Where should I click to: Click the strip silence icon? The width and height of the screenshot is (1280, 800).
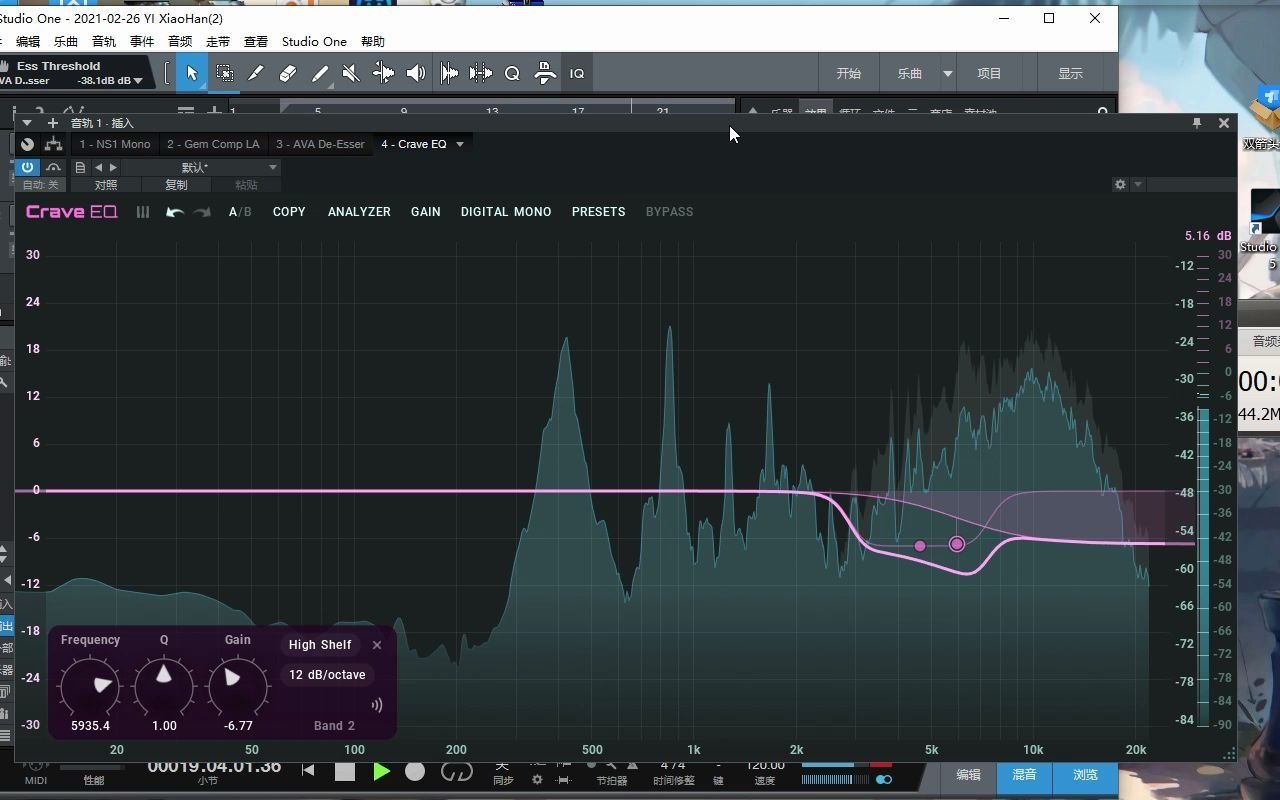(x=449, y=73)
